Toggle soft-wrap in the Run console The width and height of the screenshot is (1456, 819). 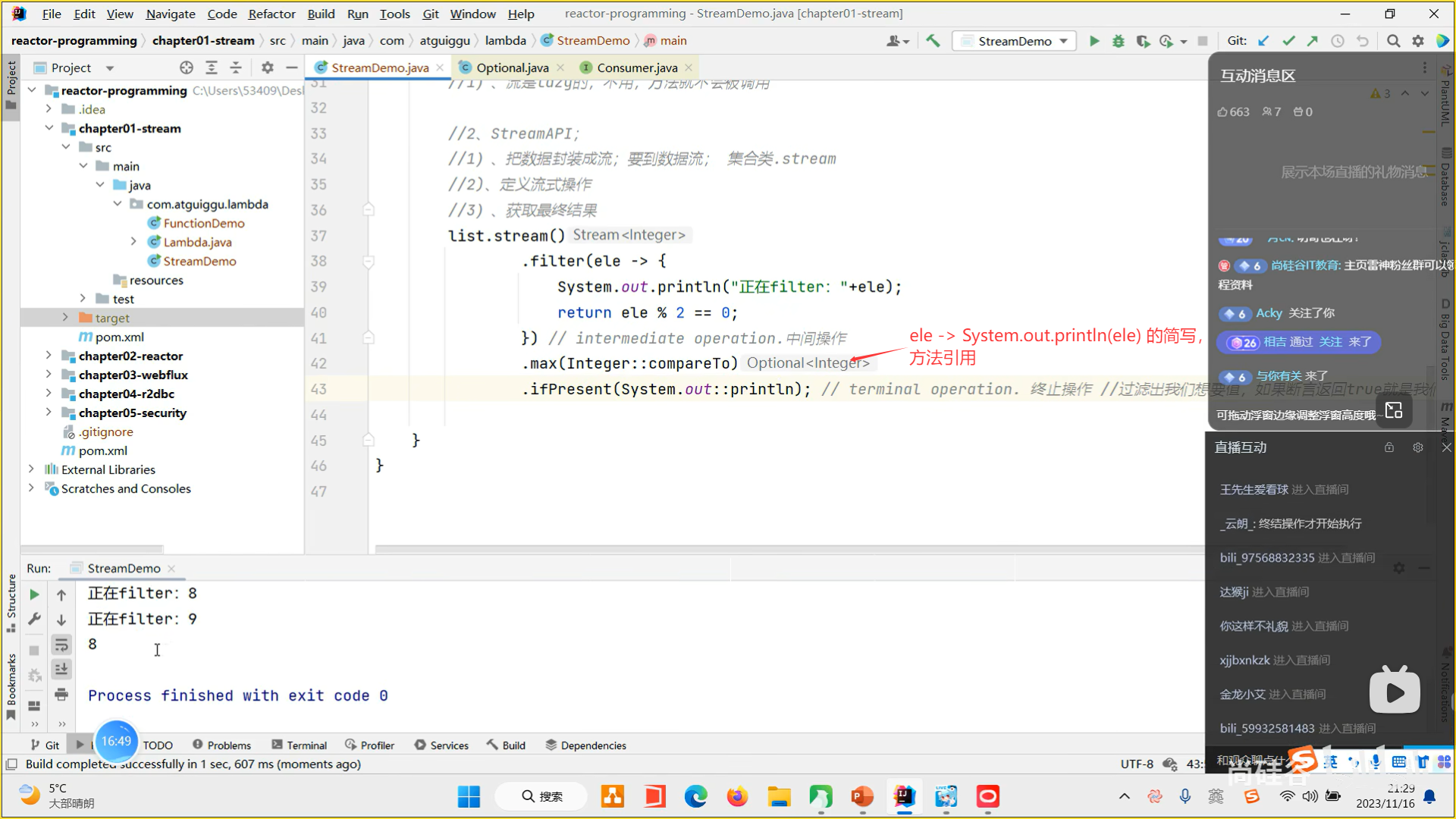click(61, 645)
